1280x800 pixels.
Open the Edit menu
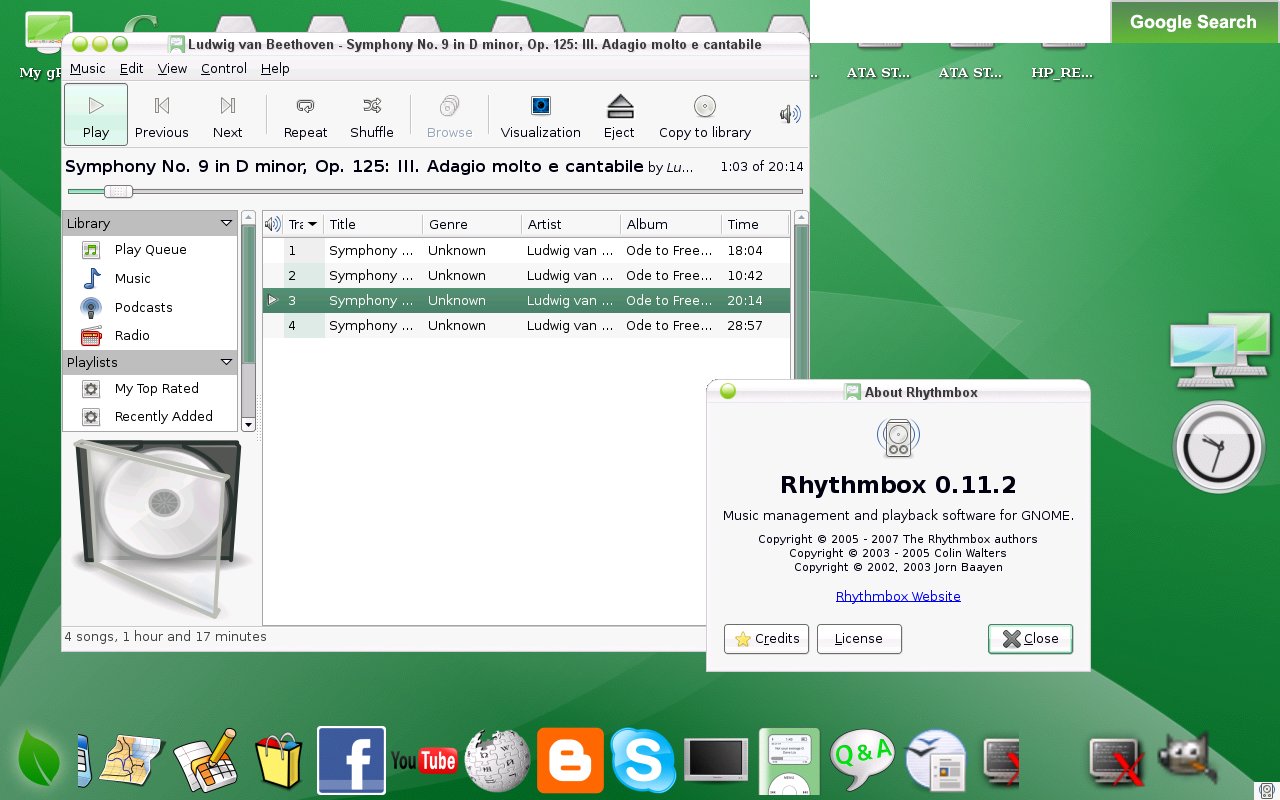131,68
